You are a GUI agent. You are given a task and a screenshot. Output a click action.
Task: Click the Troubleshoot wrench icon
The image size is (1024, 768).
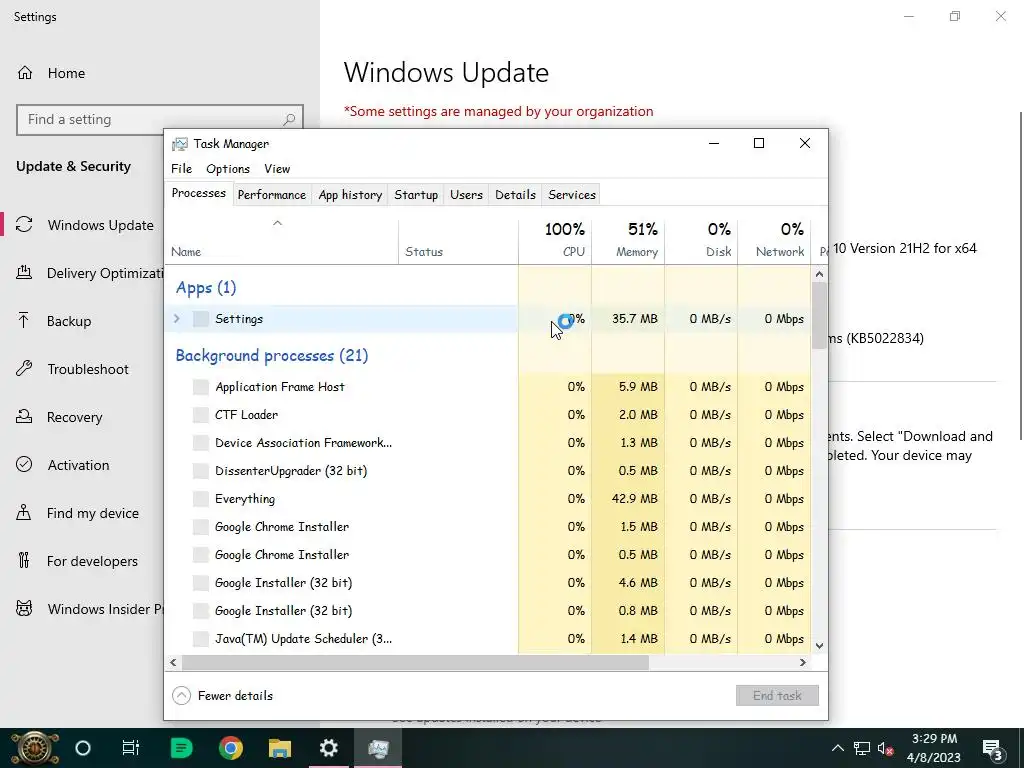(24, 369)
